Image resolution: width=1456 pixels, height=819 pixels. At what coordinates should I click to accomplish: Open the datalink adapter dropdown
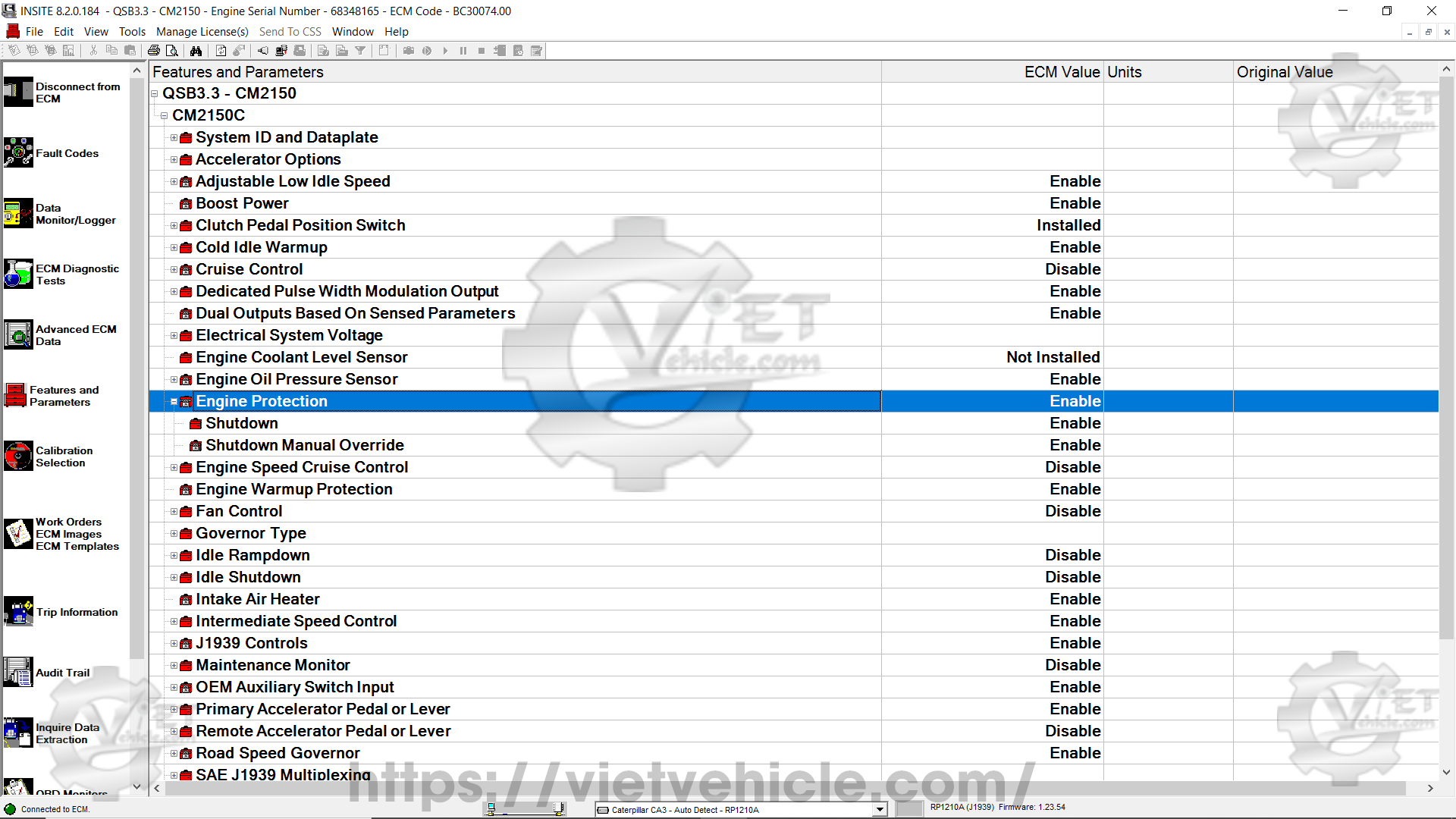click(880, 809)
